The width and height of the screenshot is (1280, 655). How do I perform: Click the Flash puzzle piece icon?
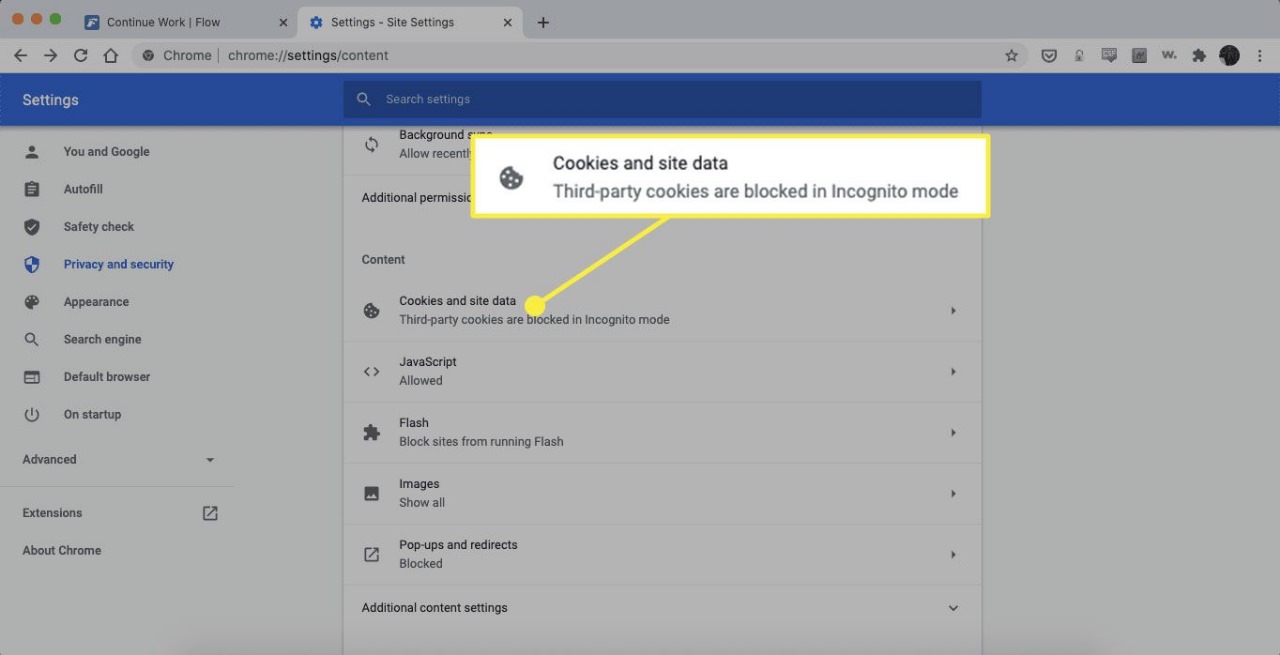click(371, 433)
